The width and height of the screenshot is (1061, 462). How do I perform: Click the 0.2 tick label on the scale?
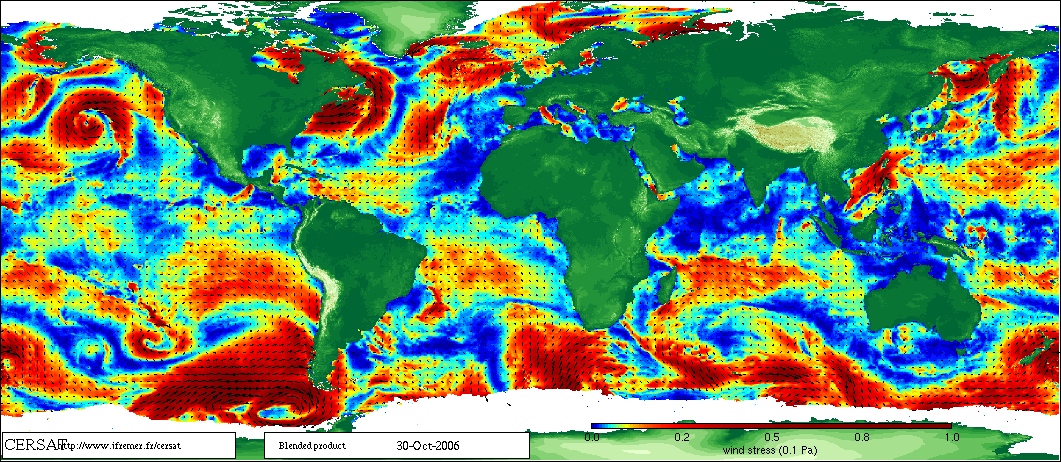point(682,438)
